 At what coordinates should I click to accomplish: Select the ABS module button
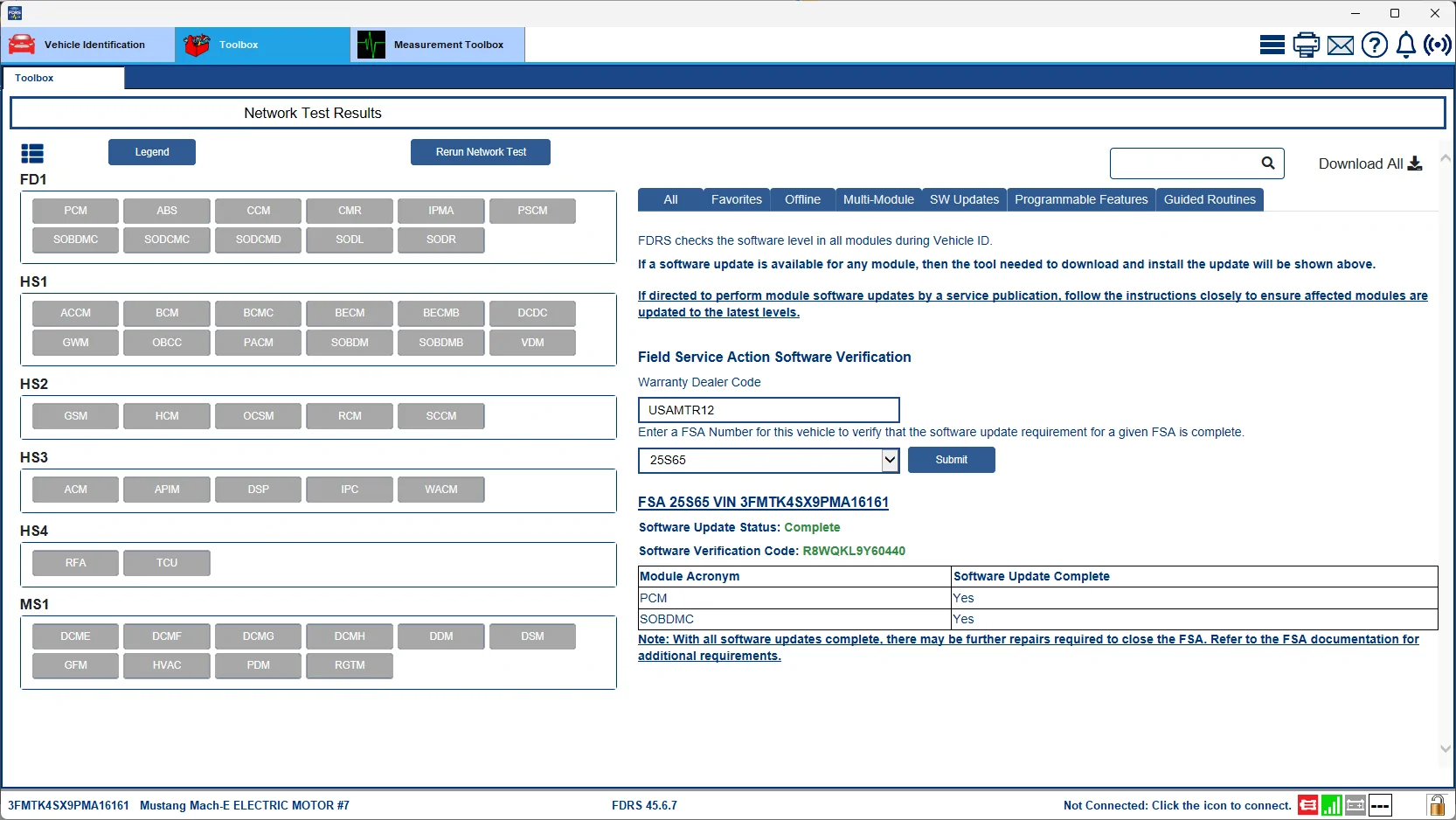coord(167,211)
